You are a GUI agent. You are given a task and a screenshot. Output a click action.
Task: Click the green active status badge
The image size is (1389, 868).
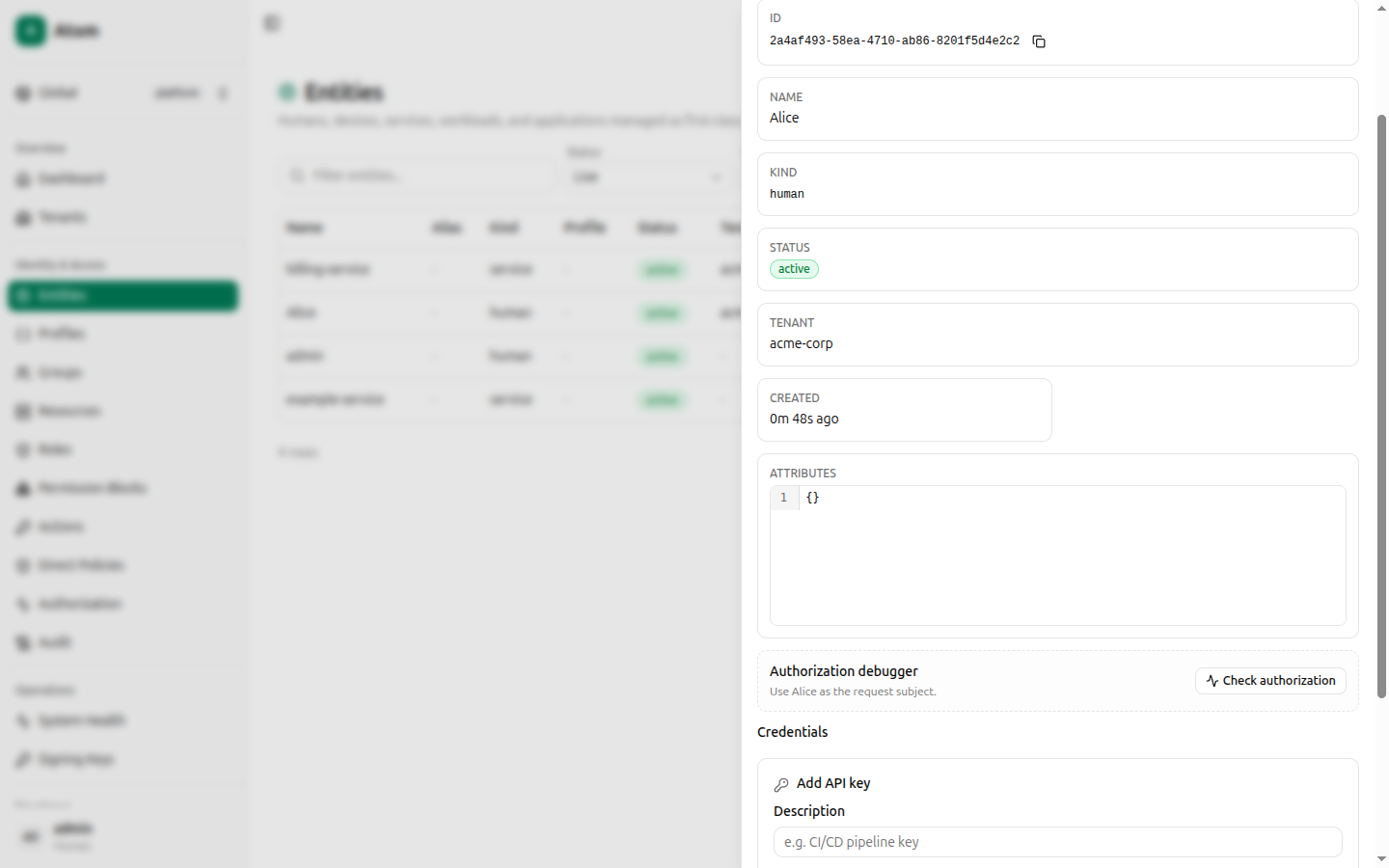794,269
